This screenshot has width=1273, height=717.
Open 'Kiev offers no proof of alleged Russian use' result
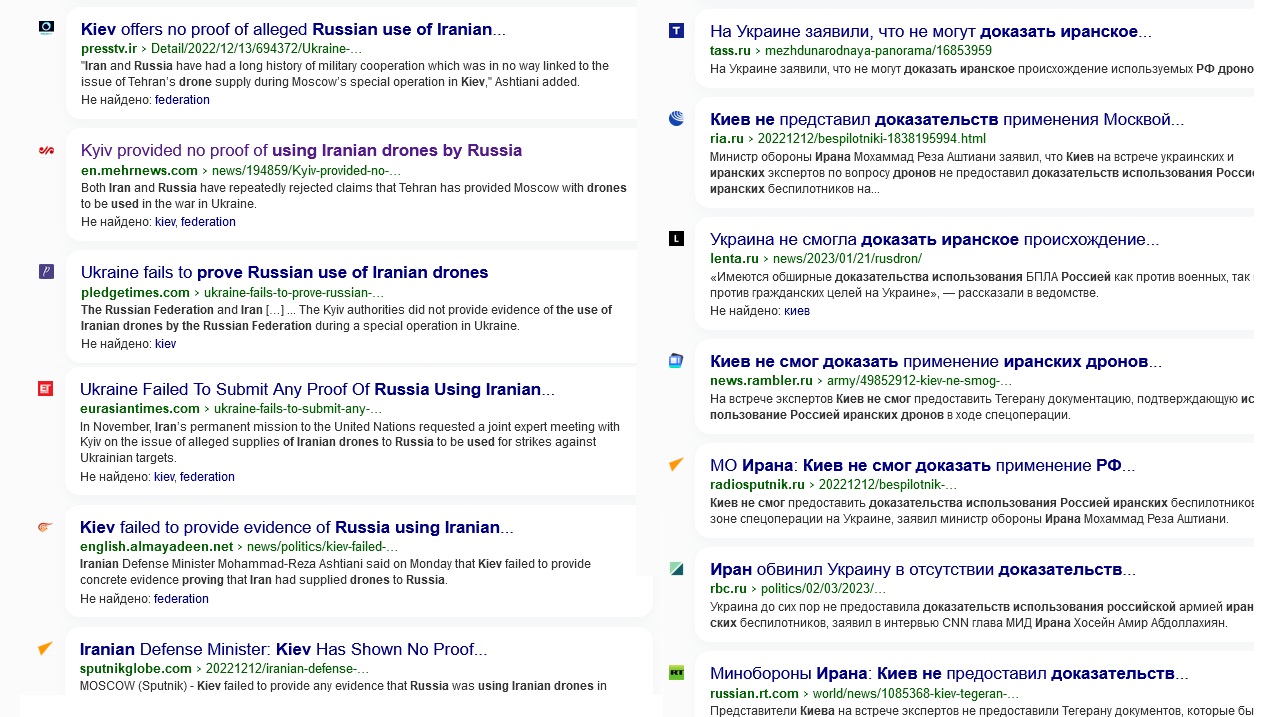coord(293,29)
